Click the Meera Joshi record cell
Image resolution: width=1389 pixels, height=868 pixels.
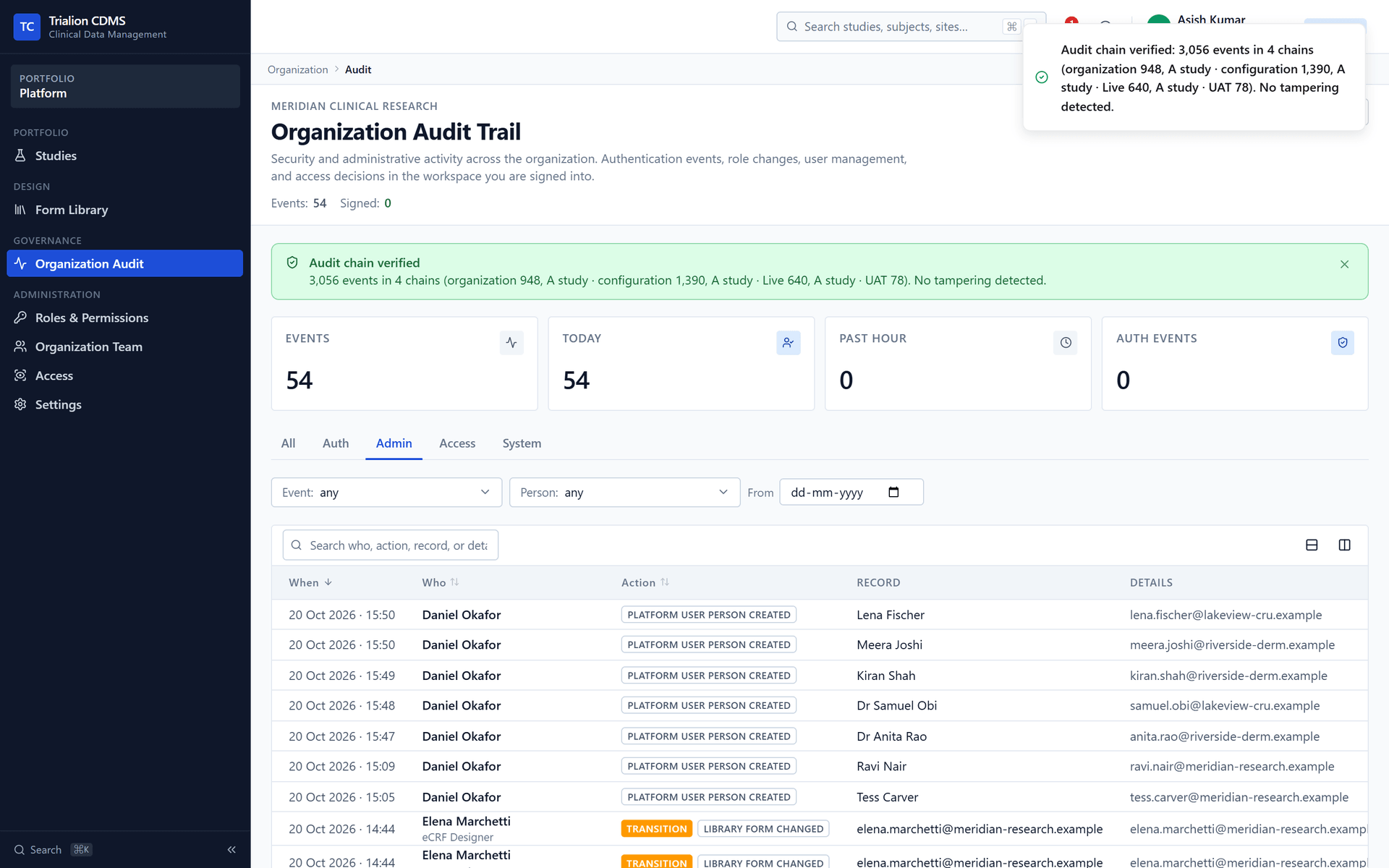coord(889,645)
